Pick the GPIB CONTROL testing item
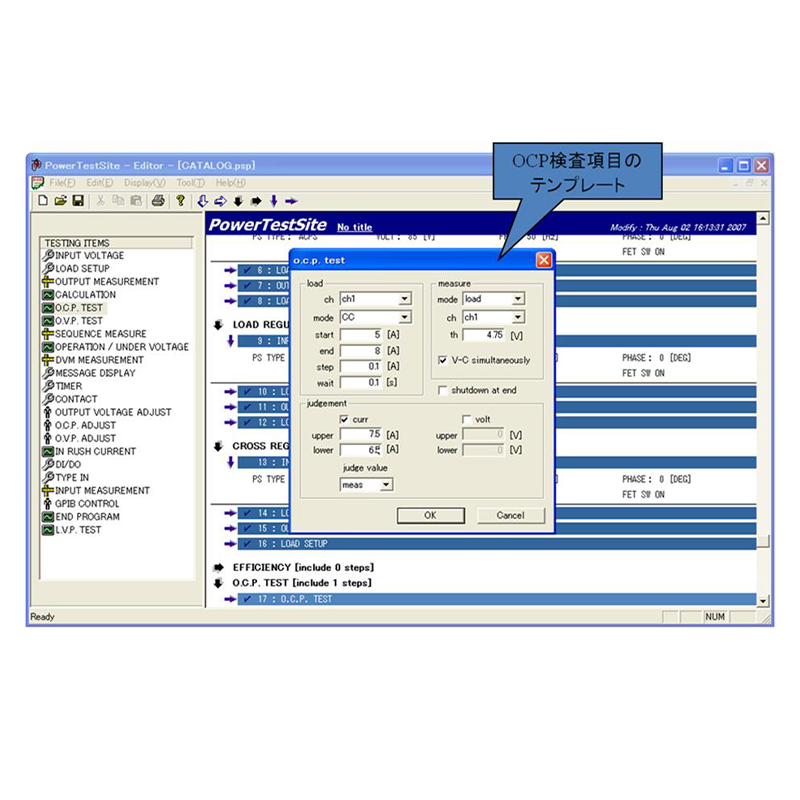The height and width of the screenshot is (800, 800). click(90, 504)
